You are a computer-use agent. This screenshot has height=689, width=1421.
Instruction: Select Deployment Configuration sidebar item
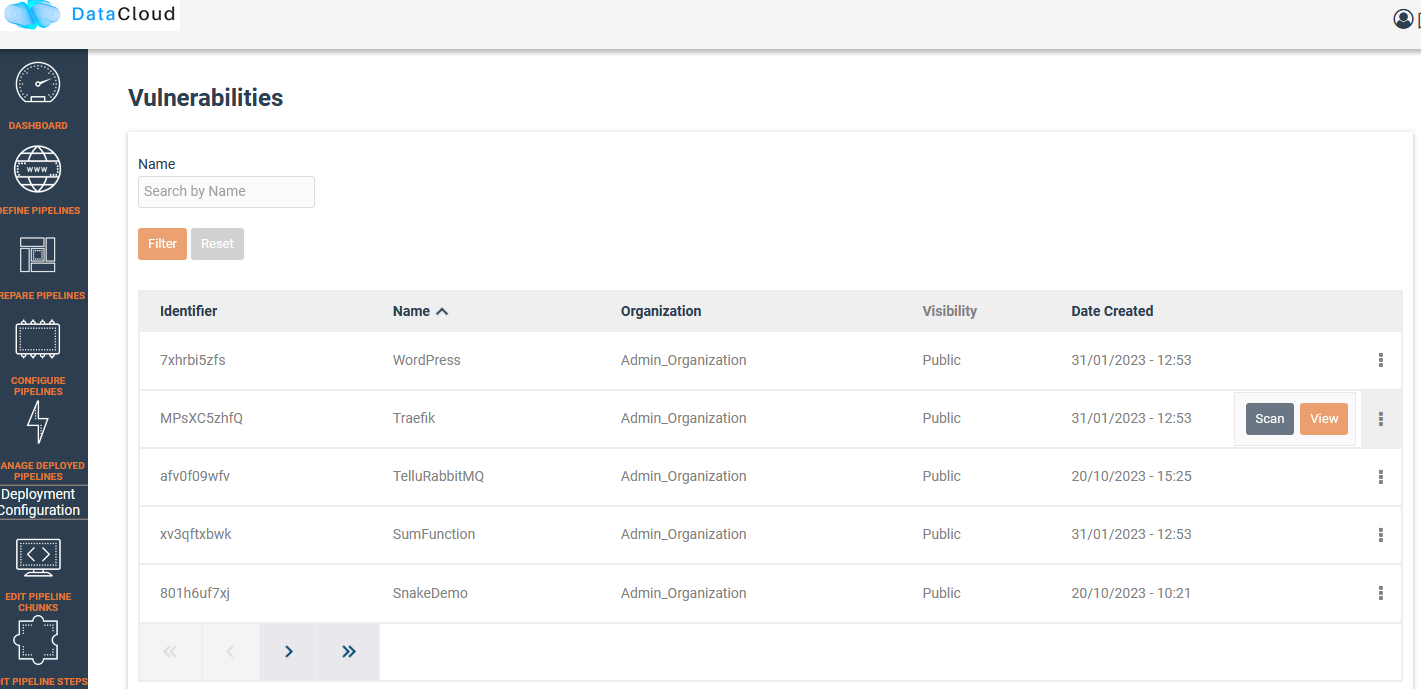pos(39,502)
